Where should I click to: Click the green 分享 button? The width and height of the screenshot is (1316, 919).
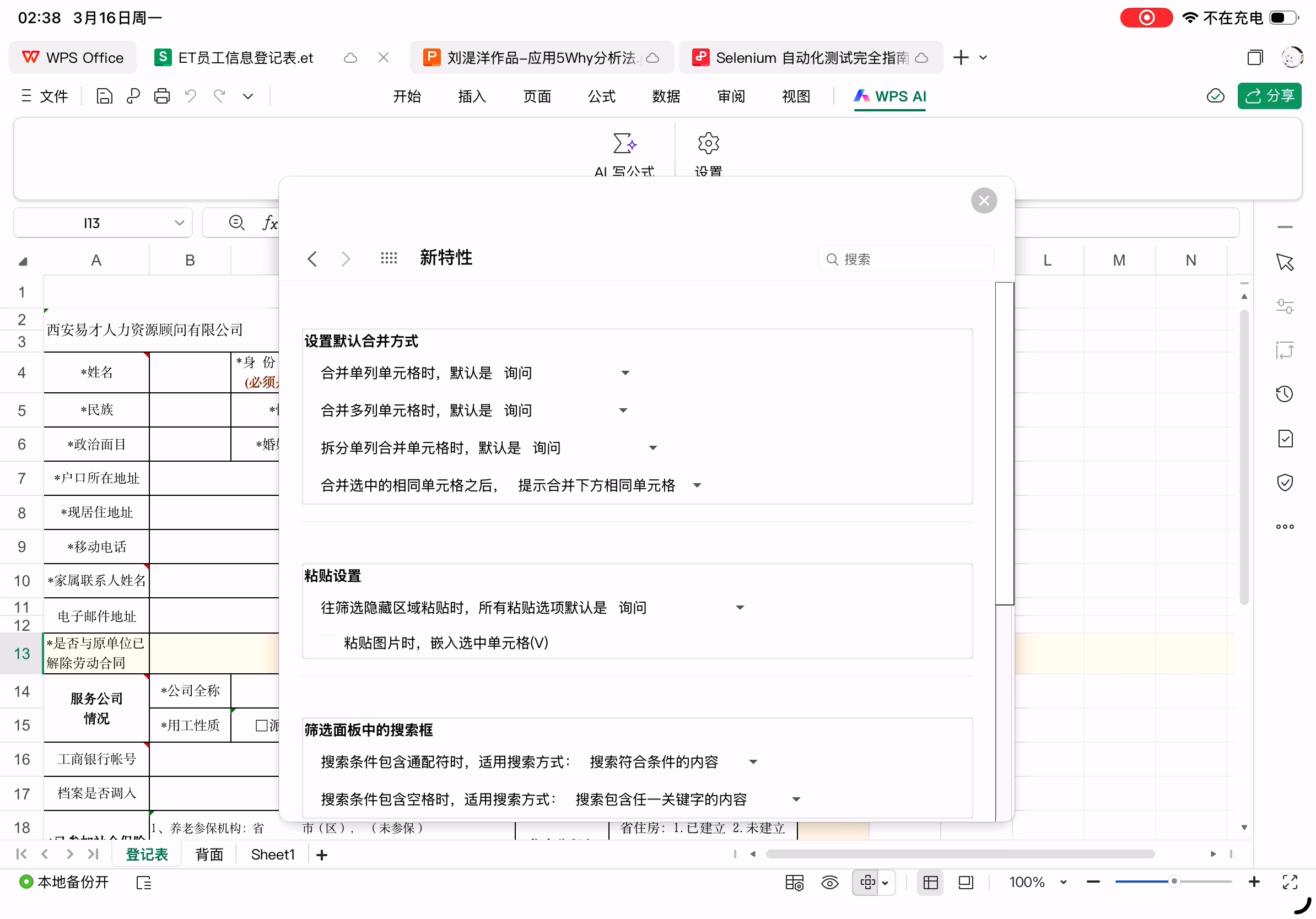pos(1269,96)
